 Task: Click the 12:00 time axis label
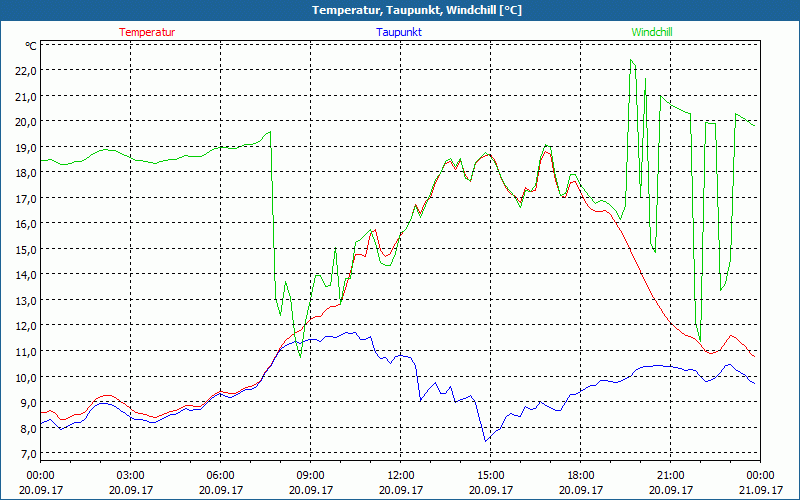click(401, 476)
